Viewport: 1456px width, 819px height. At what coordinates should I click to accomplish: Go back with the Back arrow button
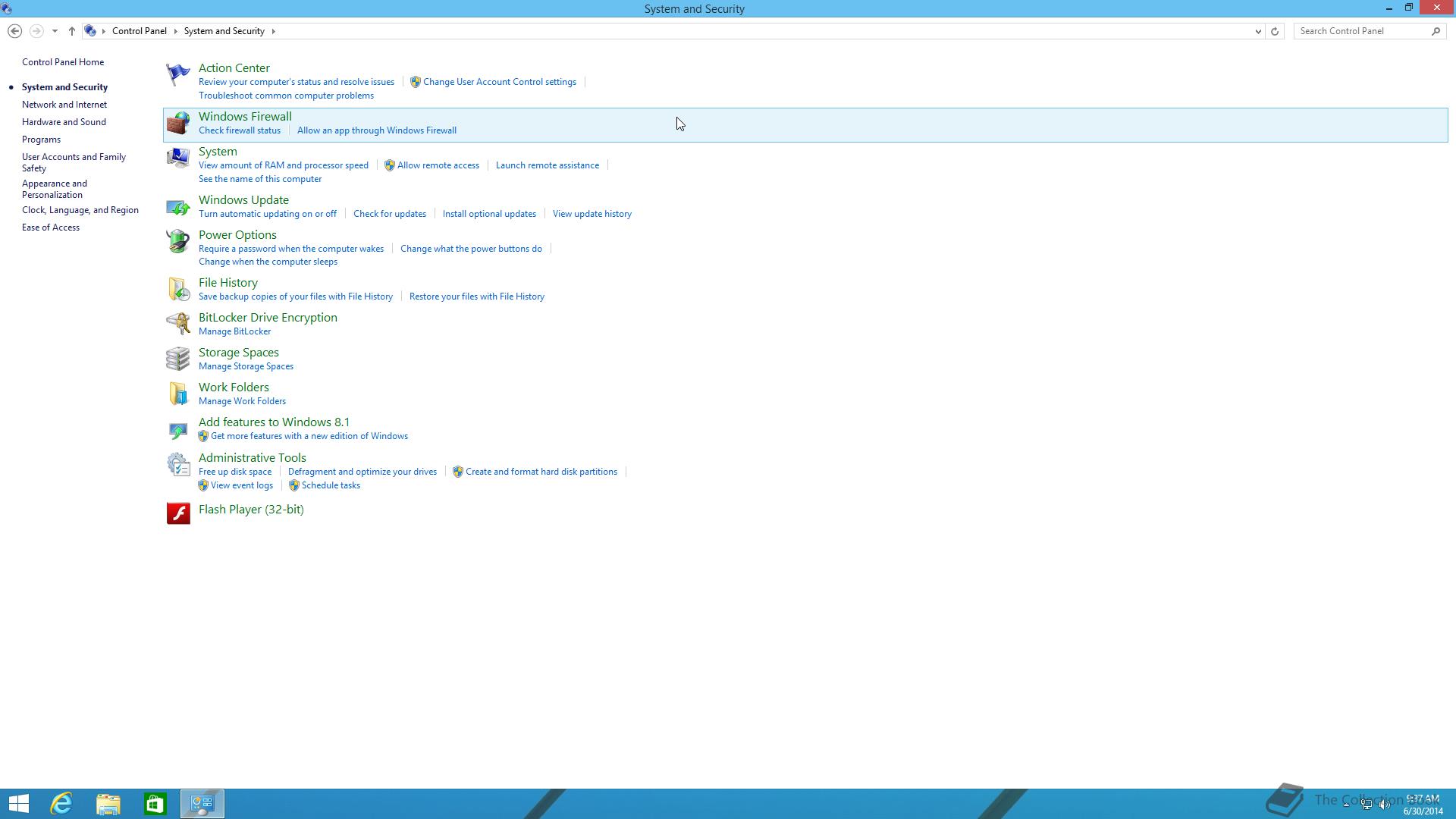point(14,31)
